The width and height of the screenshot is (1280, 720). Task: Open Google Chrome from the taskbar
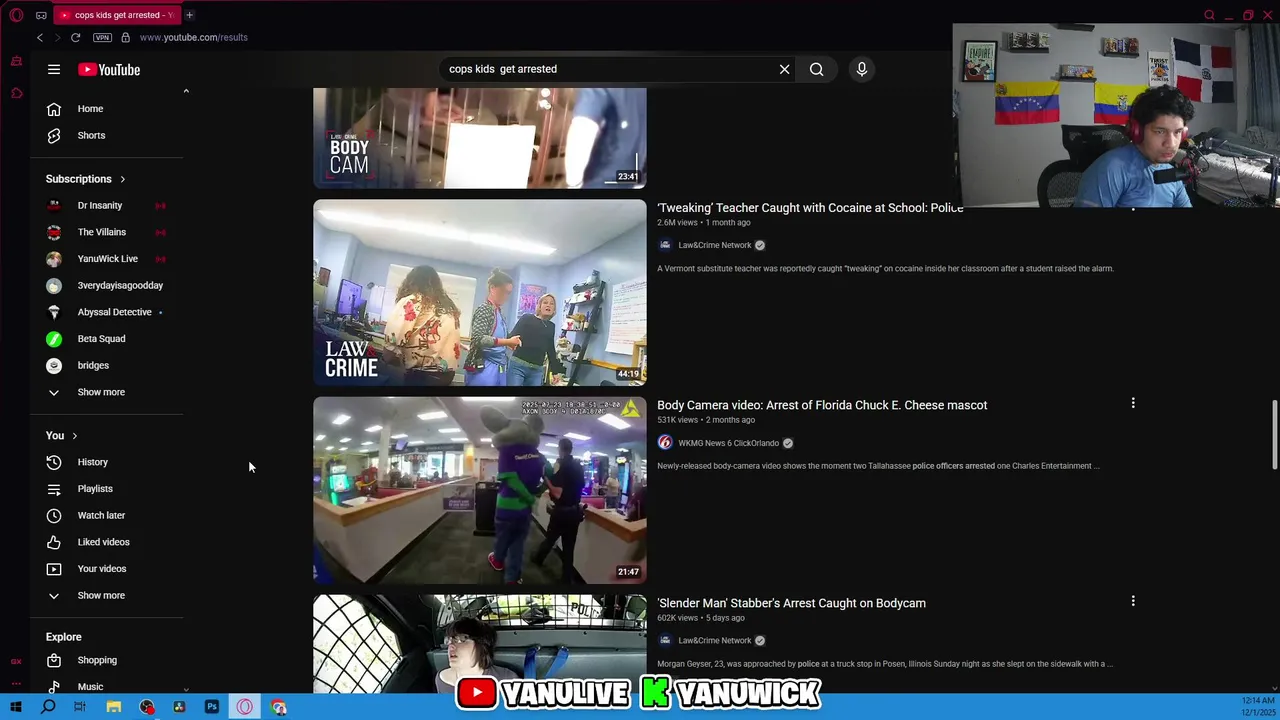279,707
